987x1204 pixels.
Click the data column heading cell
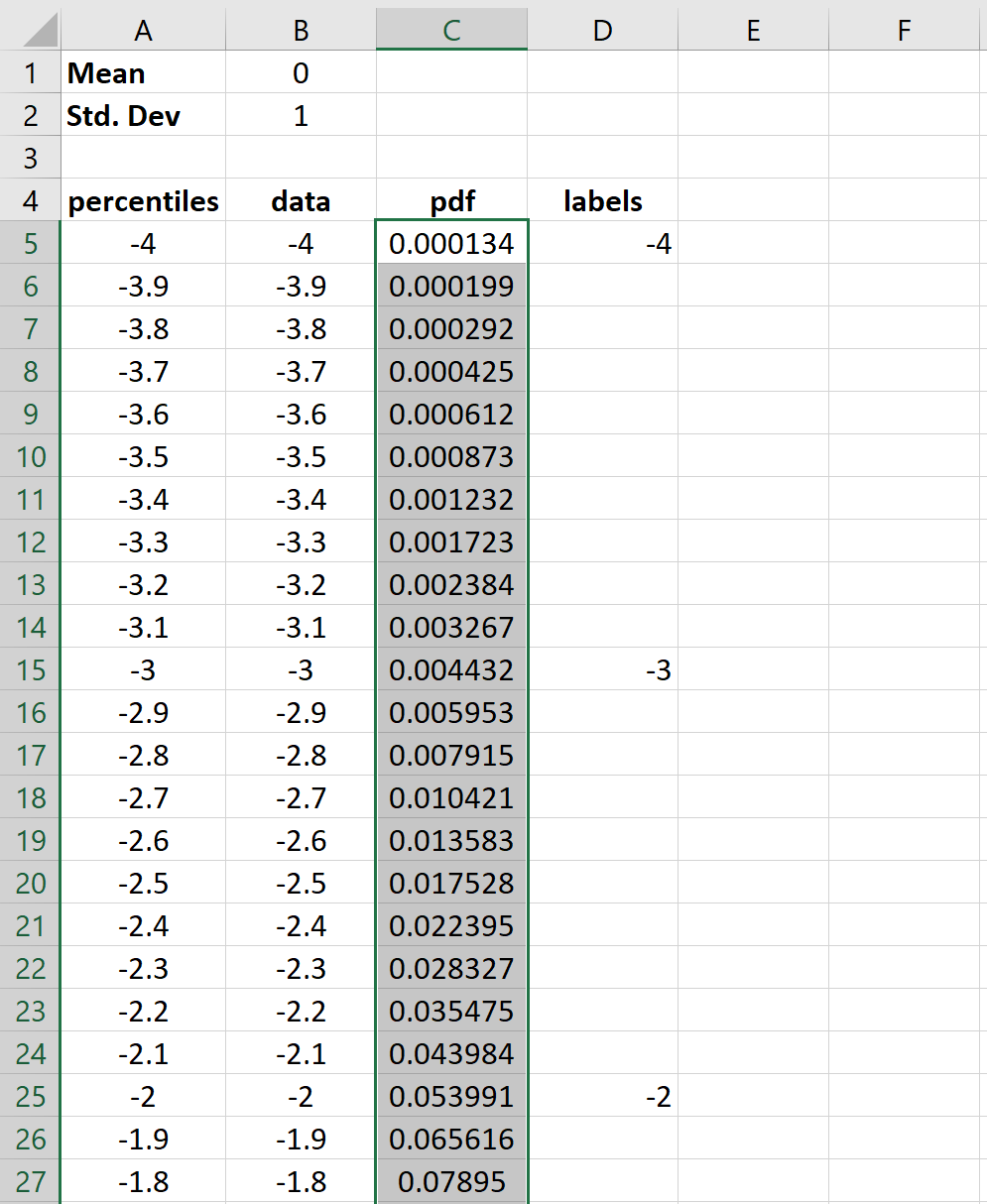300,200
